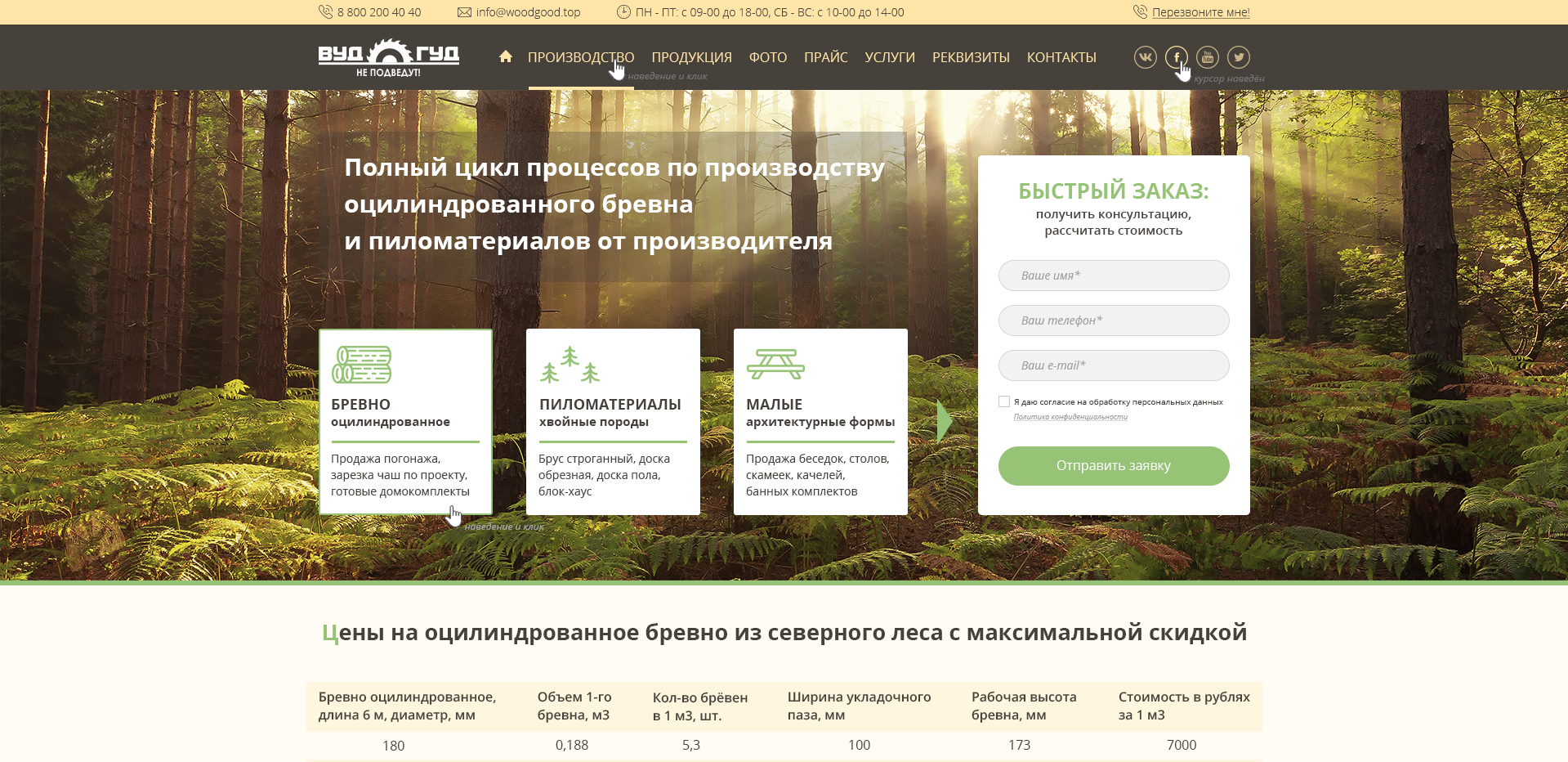Click the info@woodgood.top email link
The height and width of the screenshot is (762, 1568).
click(x=529, y=12)
